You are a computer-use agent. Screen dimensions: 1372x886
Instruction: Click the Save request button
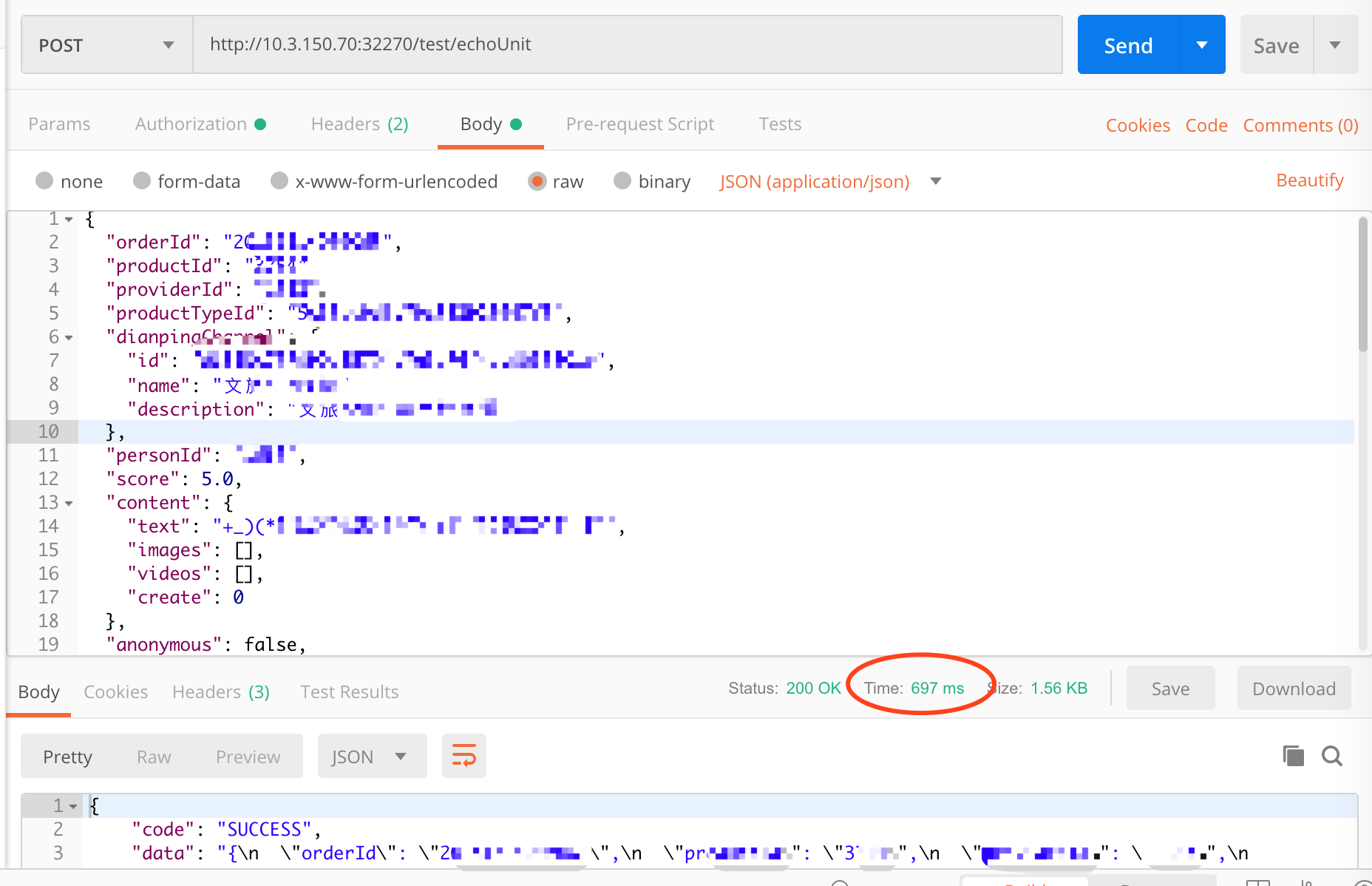[1277, 44]
